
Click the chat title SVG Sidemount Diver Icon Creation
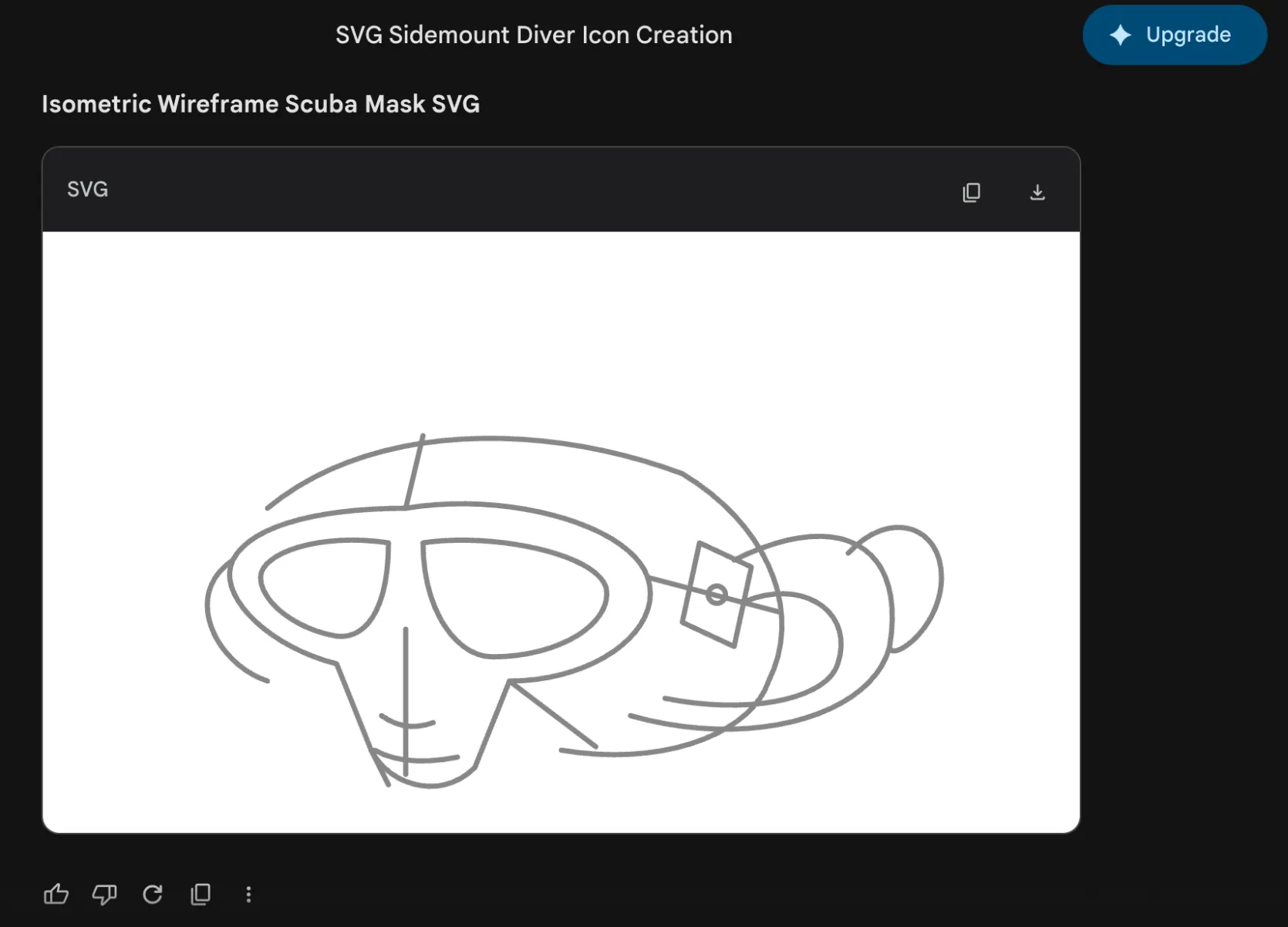534,35
